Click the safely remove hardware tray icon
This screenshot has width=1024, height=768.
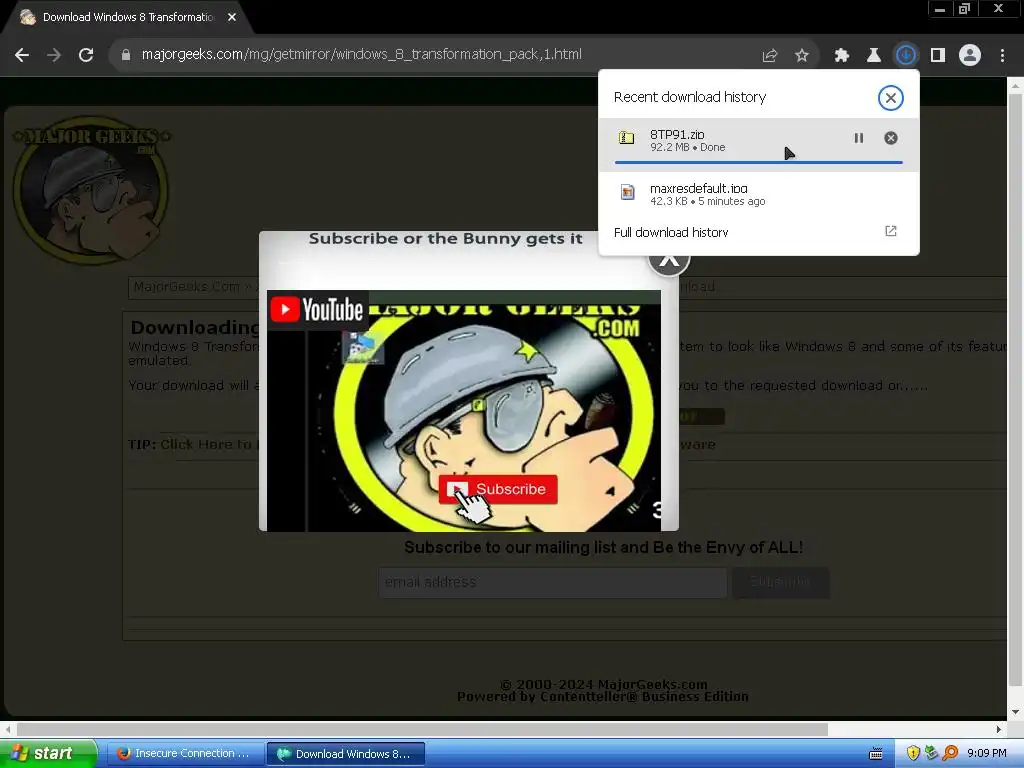[x=931, y=754]
